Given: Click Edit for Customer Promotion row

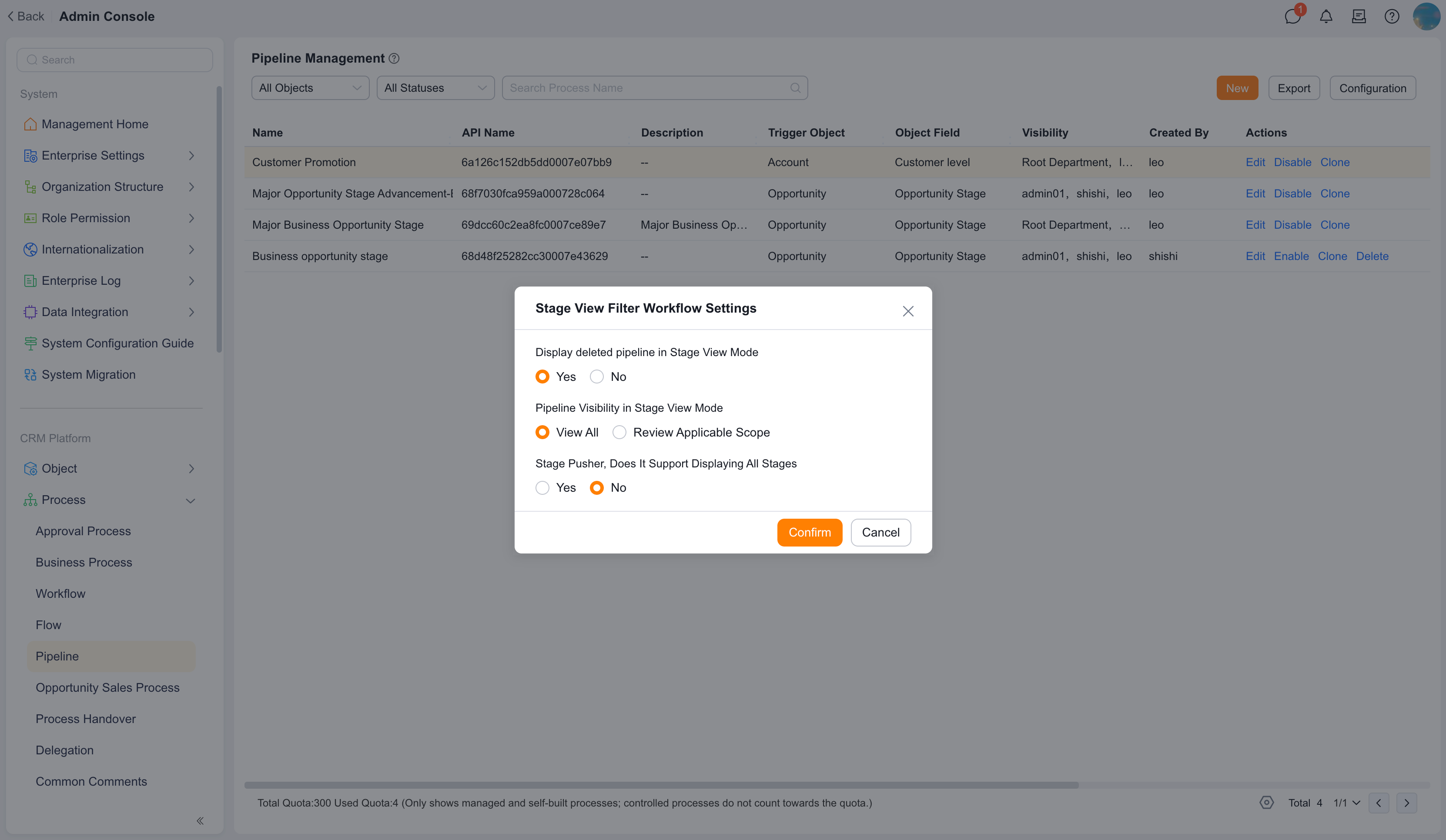Looking at the screenshot, I should coord(1255,162).
